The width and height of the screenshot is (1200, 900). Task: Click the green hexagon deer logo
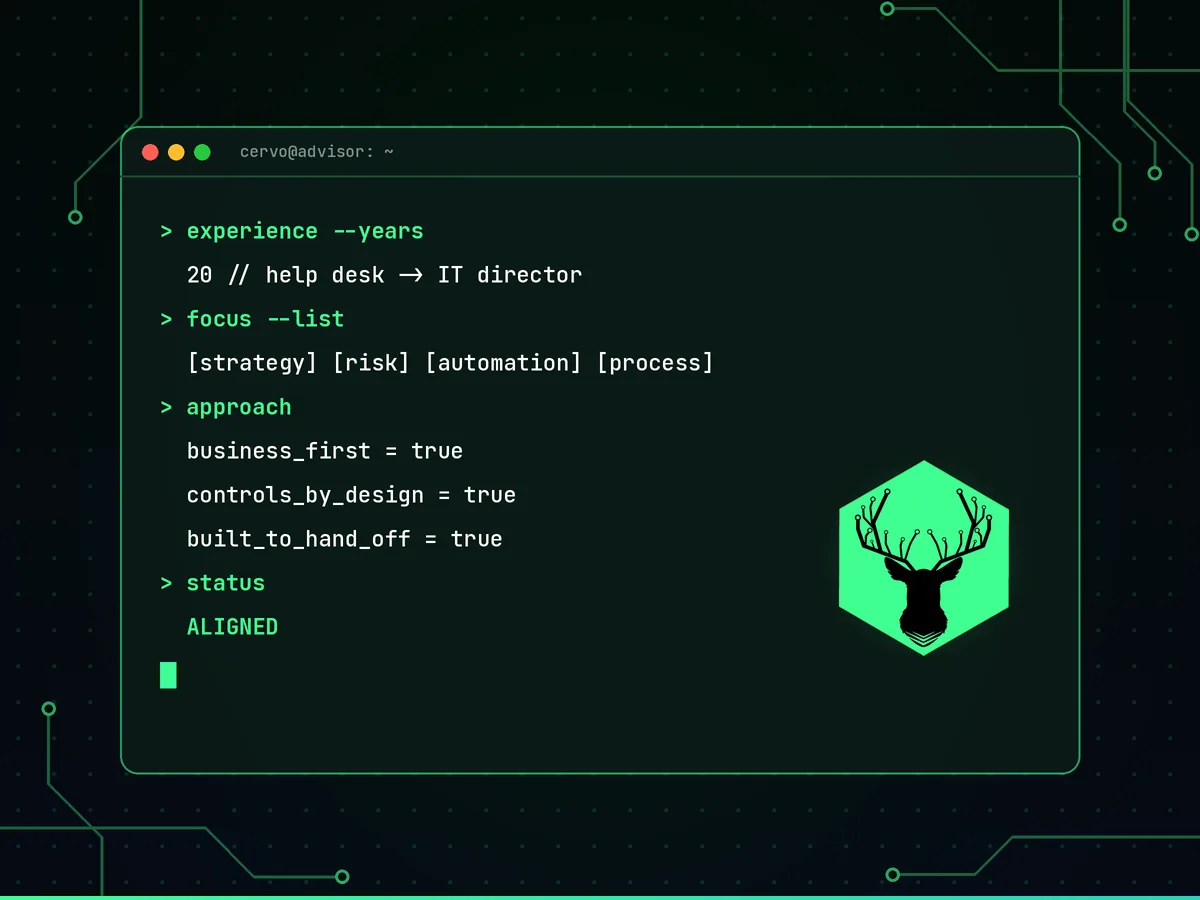[x=924, y=558]
